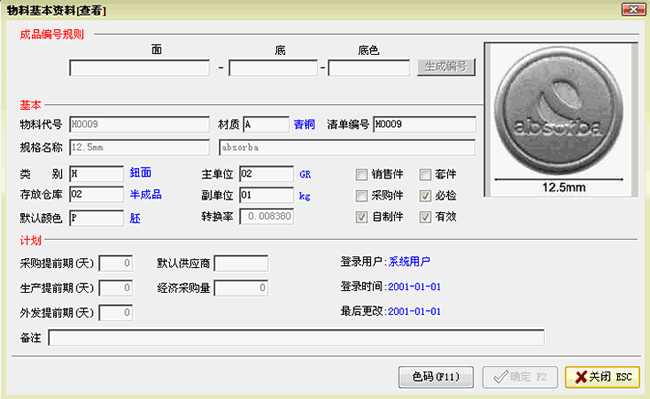Click the blue 半成品 warehouse label
The width and height of the screenshot is (650, 399).
[x=146, y=194]
